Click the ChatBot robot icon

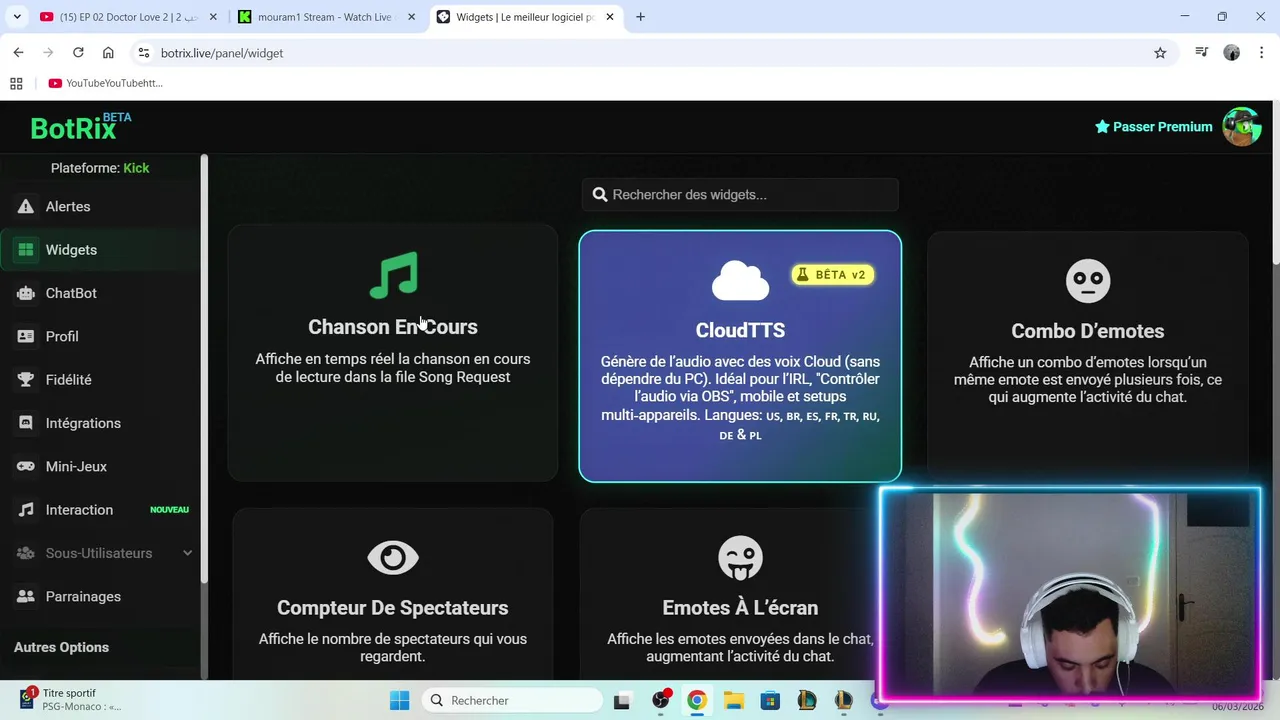tap(26, 293)
